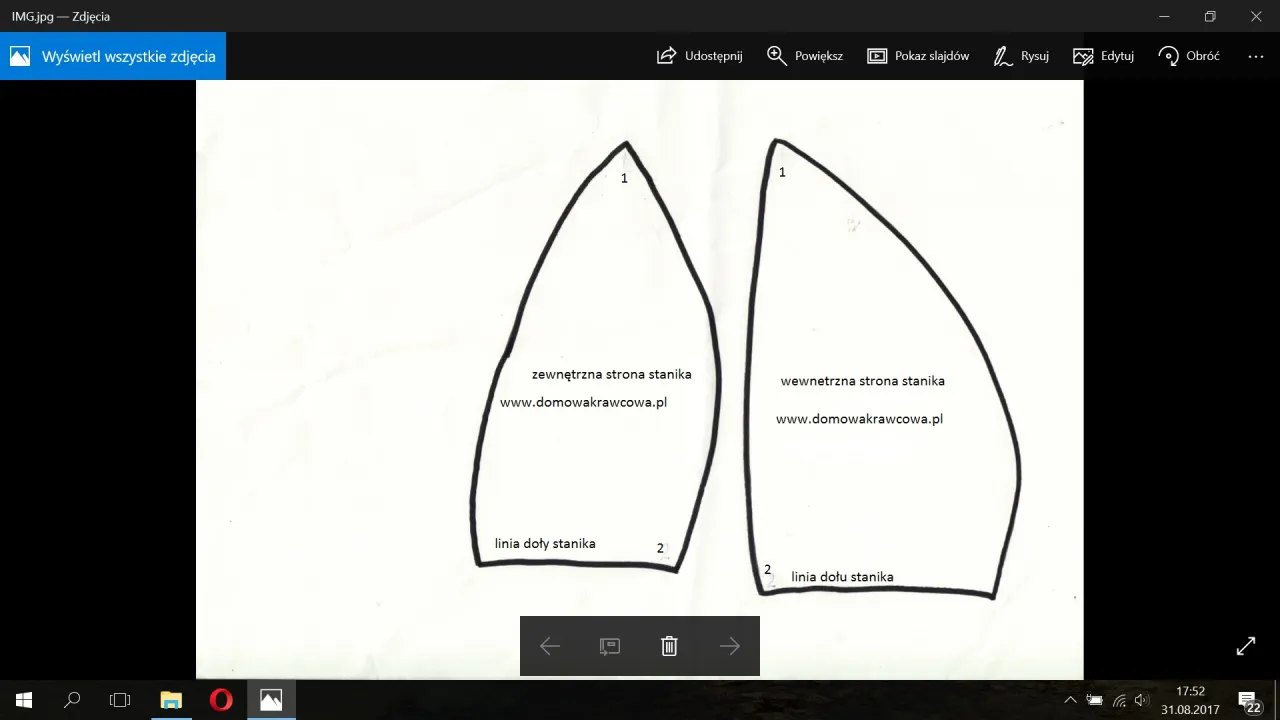Open the clock showing 17:52
Viewport: 1280px width, 720px height.
coord(1190,700)
